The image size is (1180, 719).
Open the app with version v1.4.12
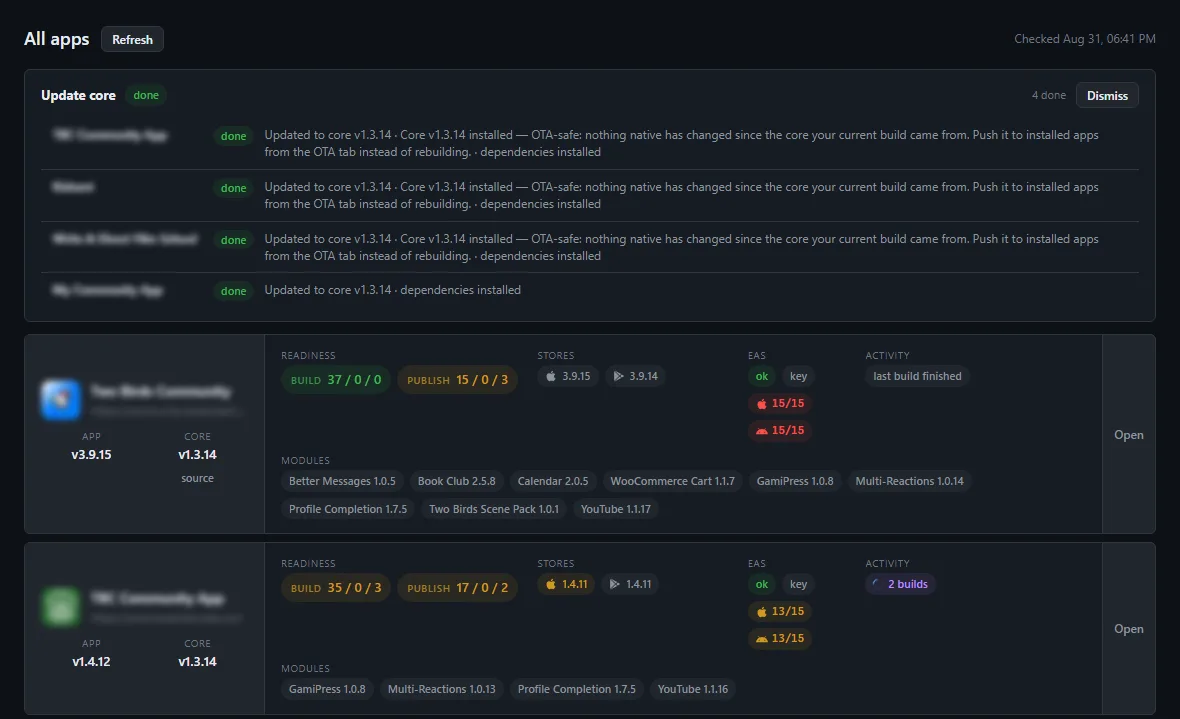(x=1129, y=629)
